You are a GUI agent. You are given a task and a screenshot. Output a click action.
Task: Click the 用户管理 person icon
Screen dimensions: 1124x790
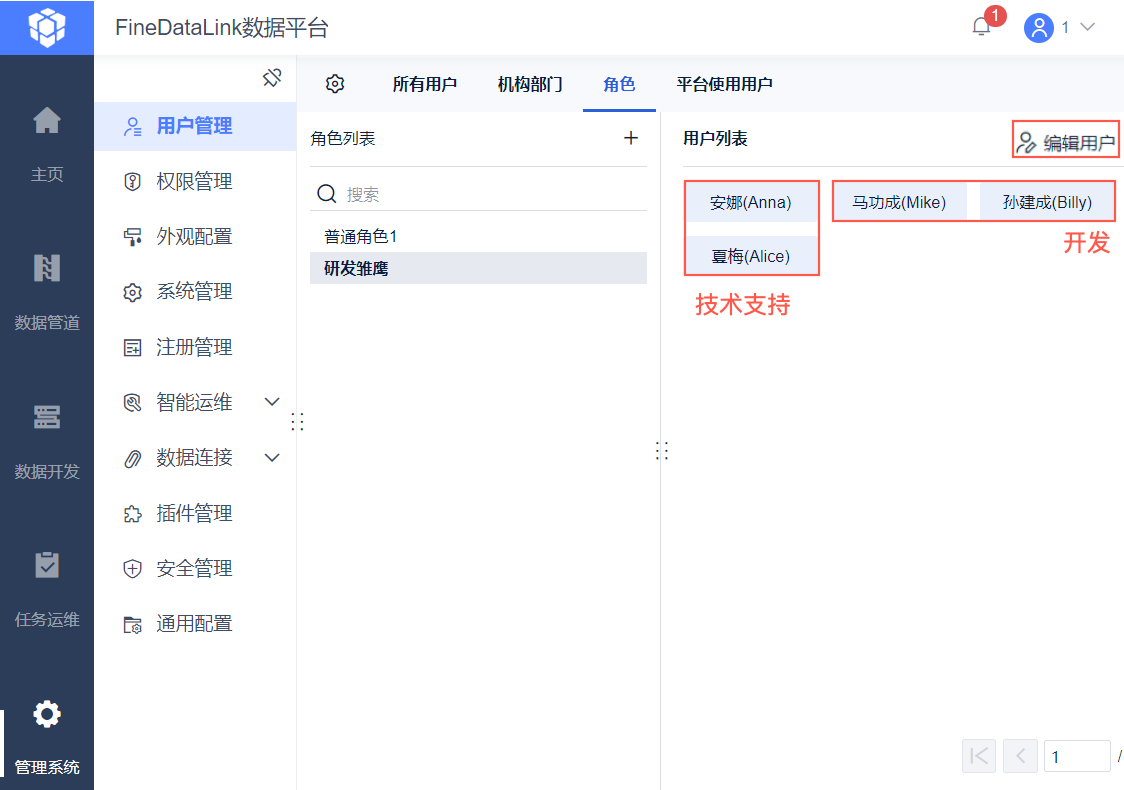pos(133,127)
